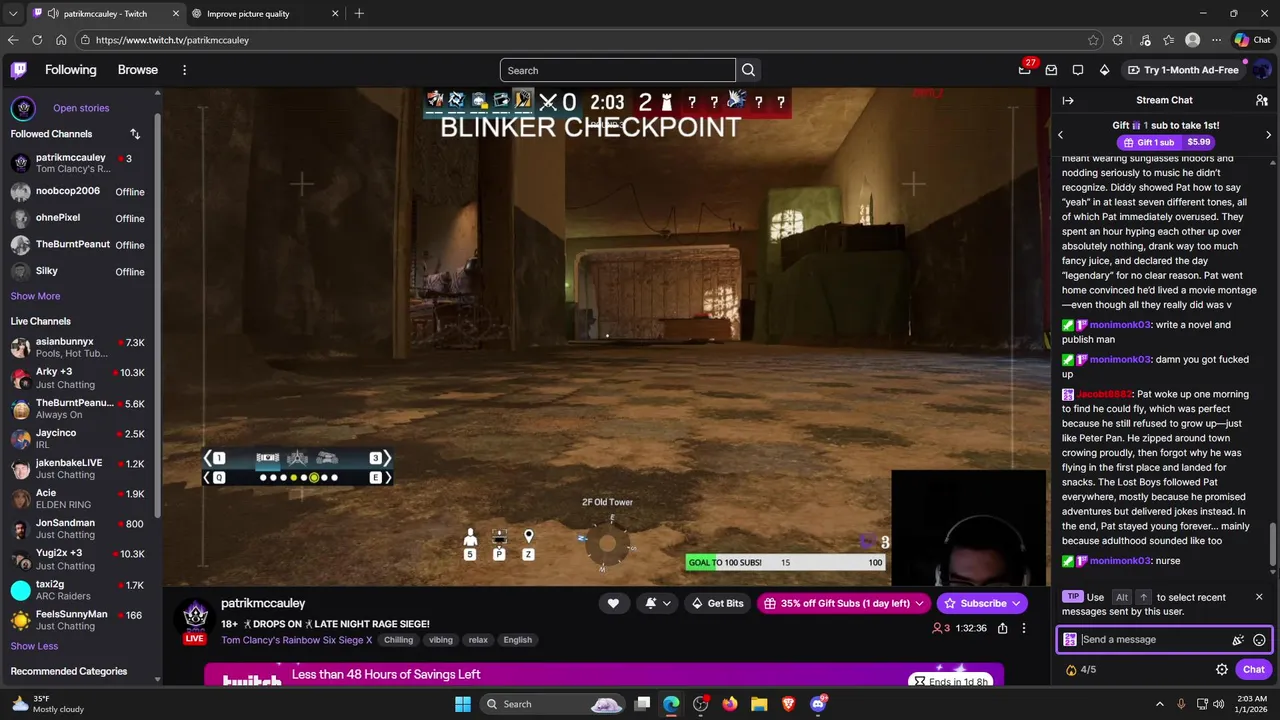
Task: Click the English tag
Action: click(517, 640)
